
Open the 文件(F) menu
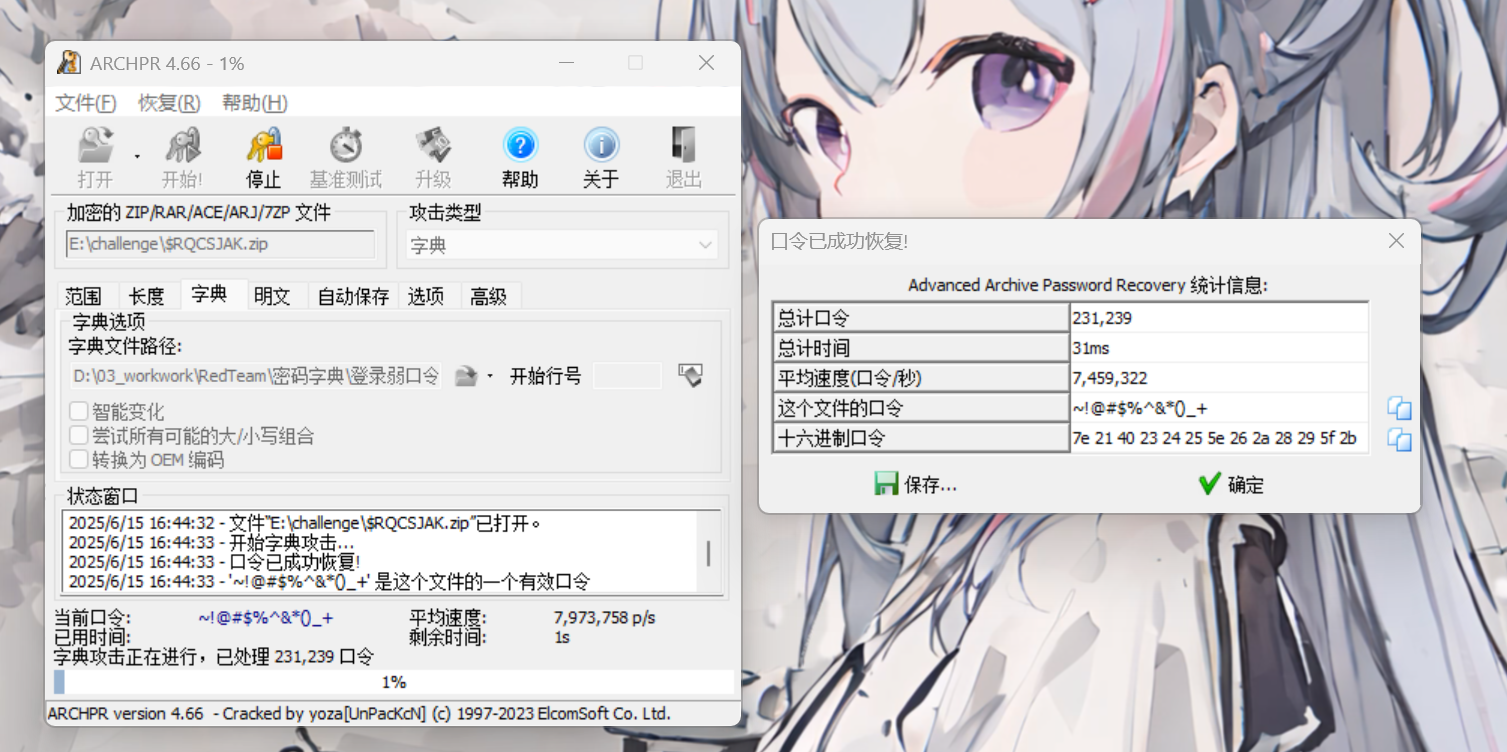[x=86, y=103]
